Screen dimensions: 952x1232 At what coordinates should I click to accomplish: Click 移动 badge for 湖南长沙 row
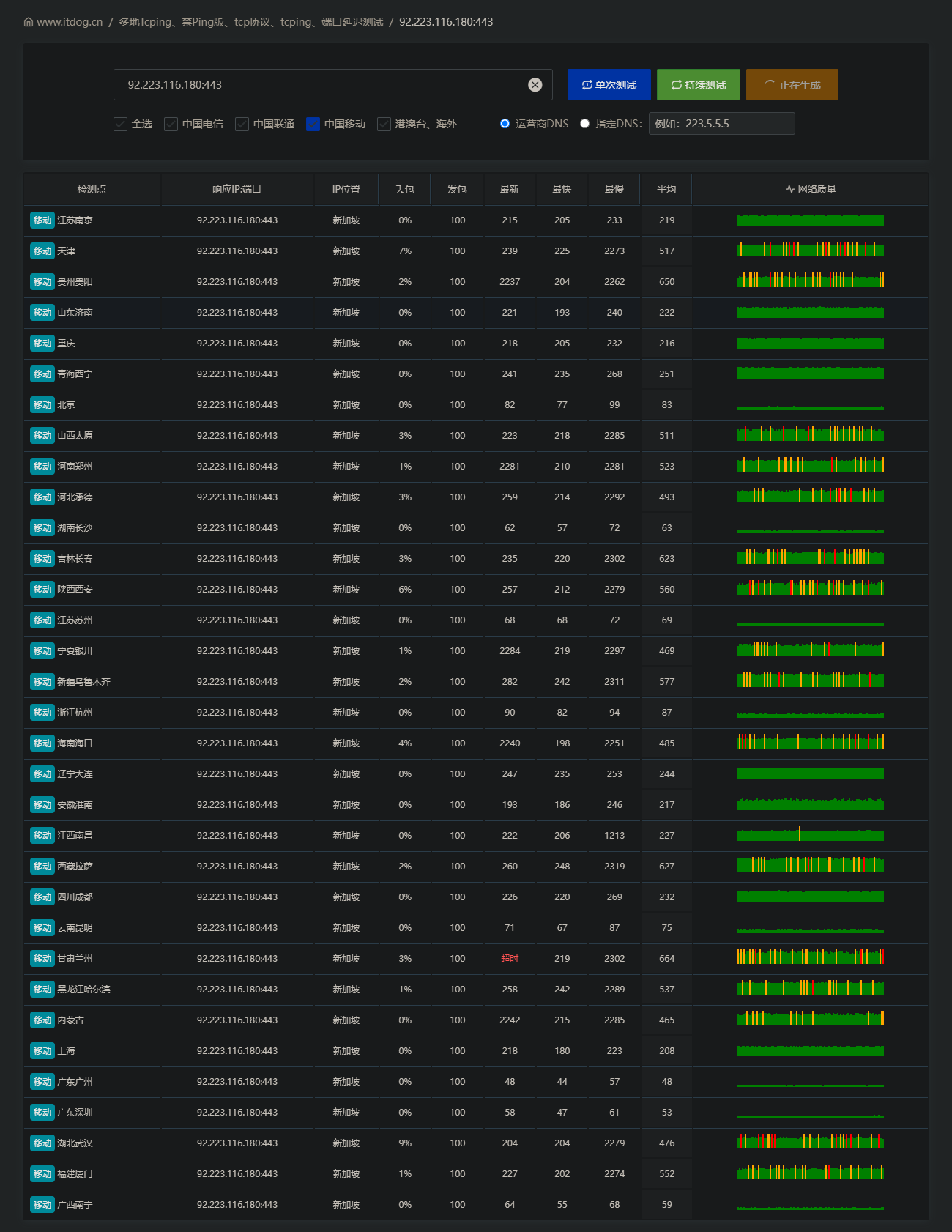(x=42, y=528)
